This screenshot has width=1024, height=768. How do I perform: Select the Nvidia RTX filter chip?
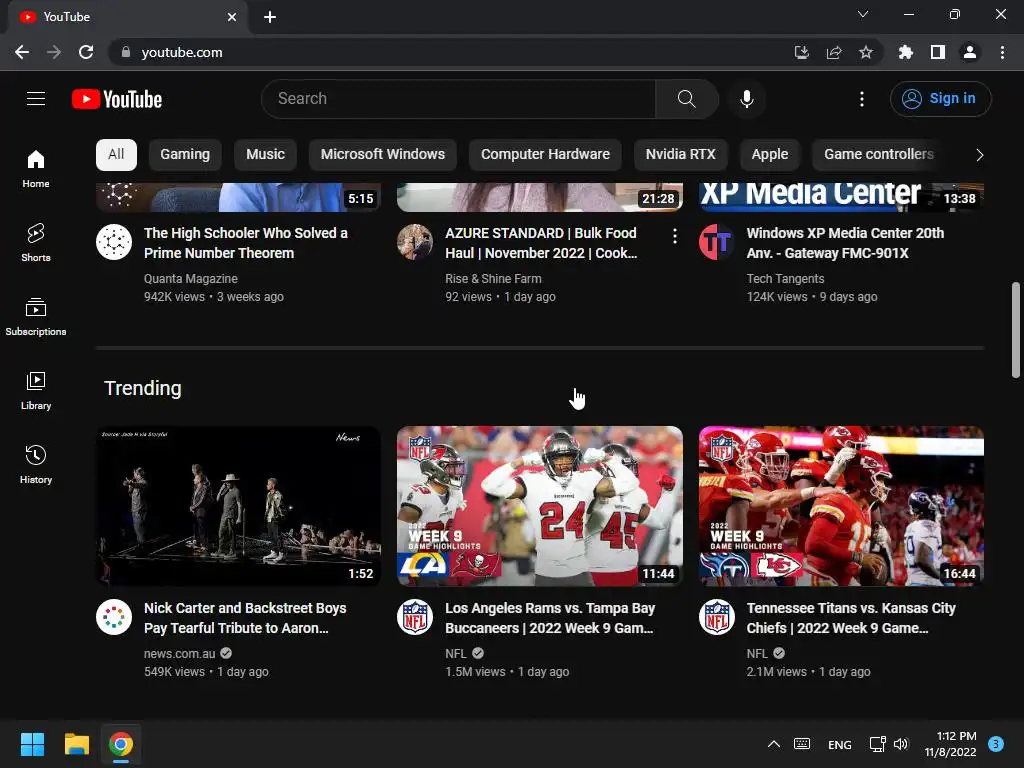coord(680,154)
